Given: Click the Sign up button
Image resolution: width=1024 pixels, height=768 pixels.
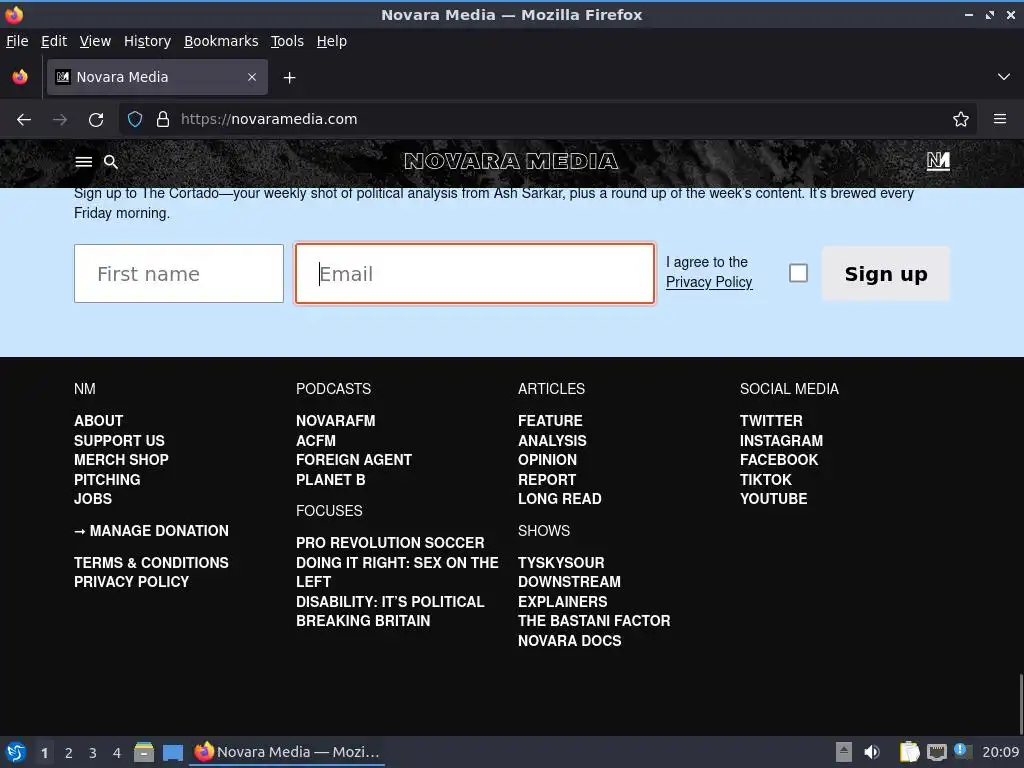Looking at the screenshot, I should [x=886, y=274].
